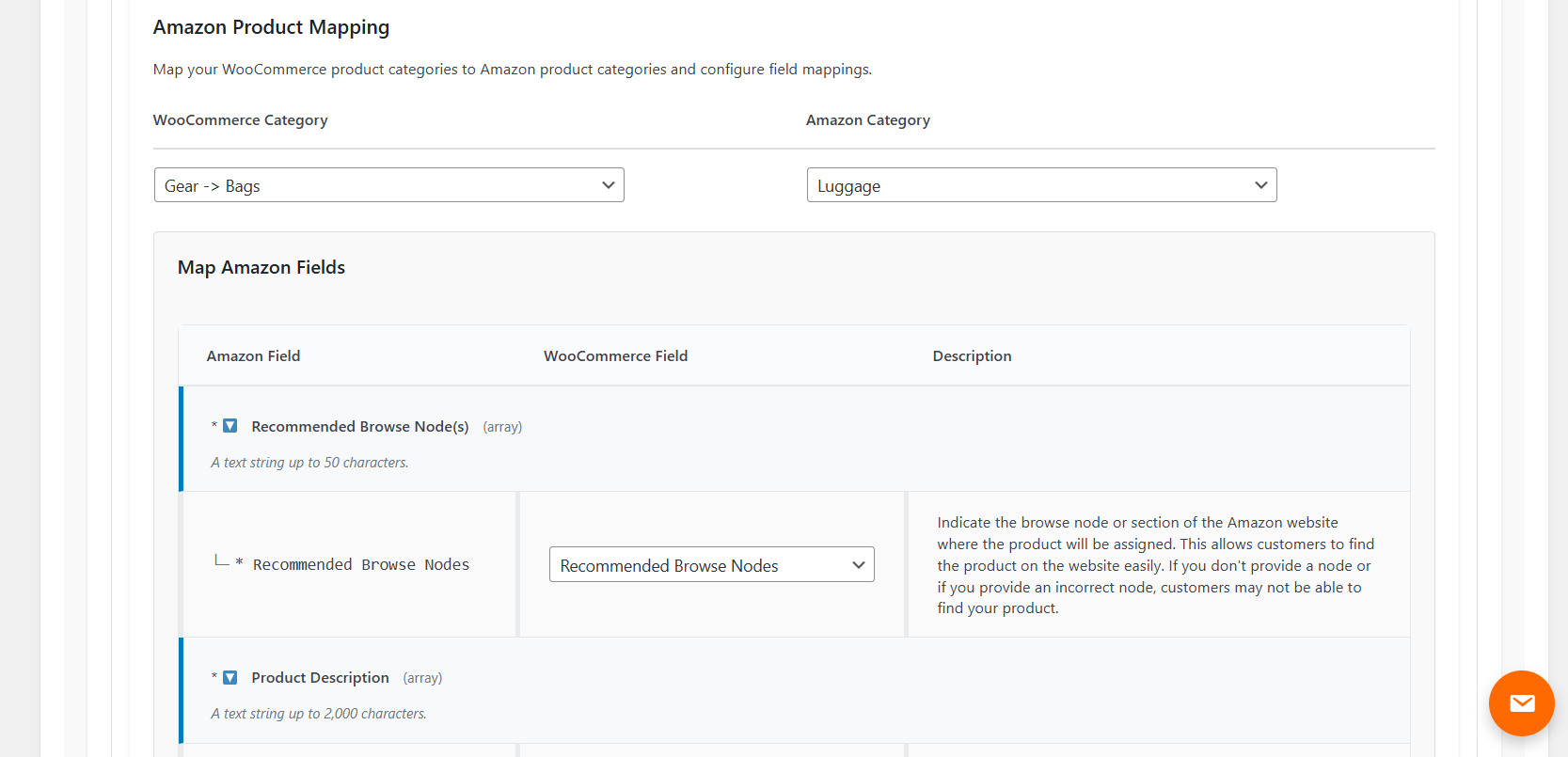This screenshot has height=757, width=1568.
Task: Click the Amazon Field table header
Action: (x=253, y=355)
